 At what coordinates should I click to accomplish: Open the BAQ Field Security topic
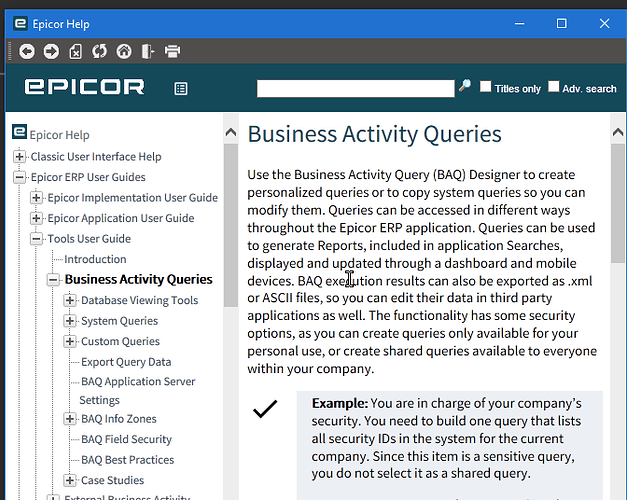126,439
